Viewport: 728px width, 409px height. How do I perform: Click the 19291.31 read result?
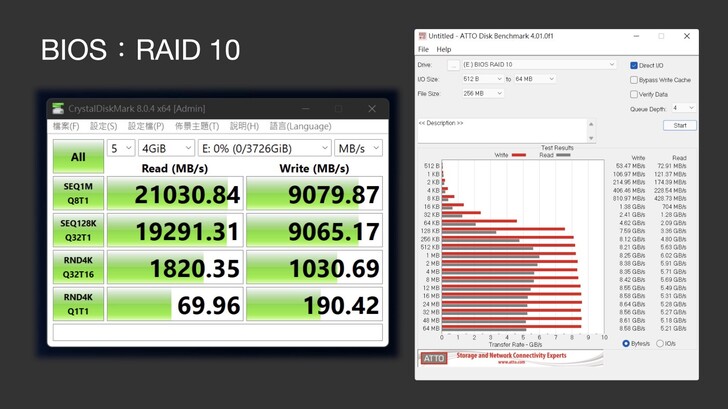175,230
